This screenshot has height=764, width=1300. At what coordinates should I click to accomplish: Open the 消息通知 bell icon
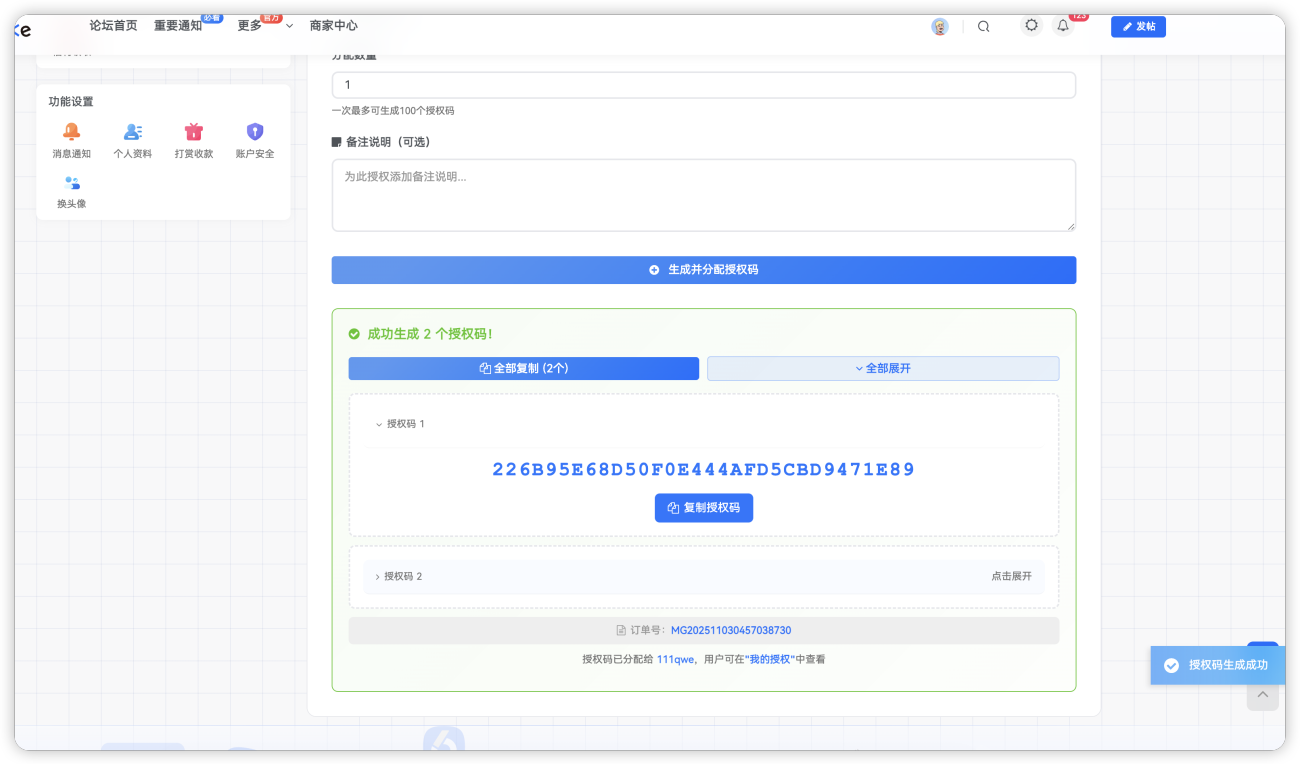(x=71, y=132)
